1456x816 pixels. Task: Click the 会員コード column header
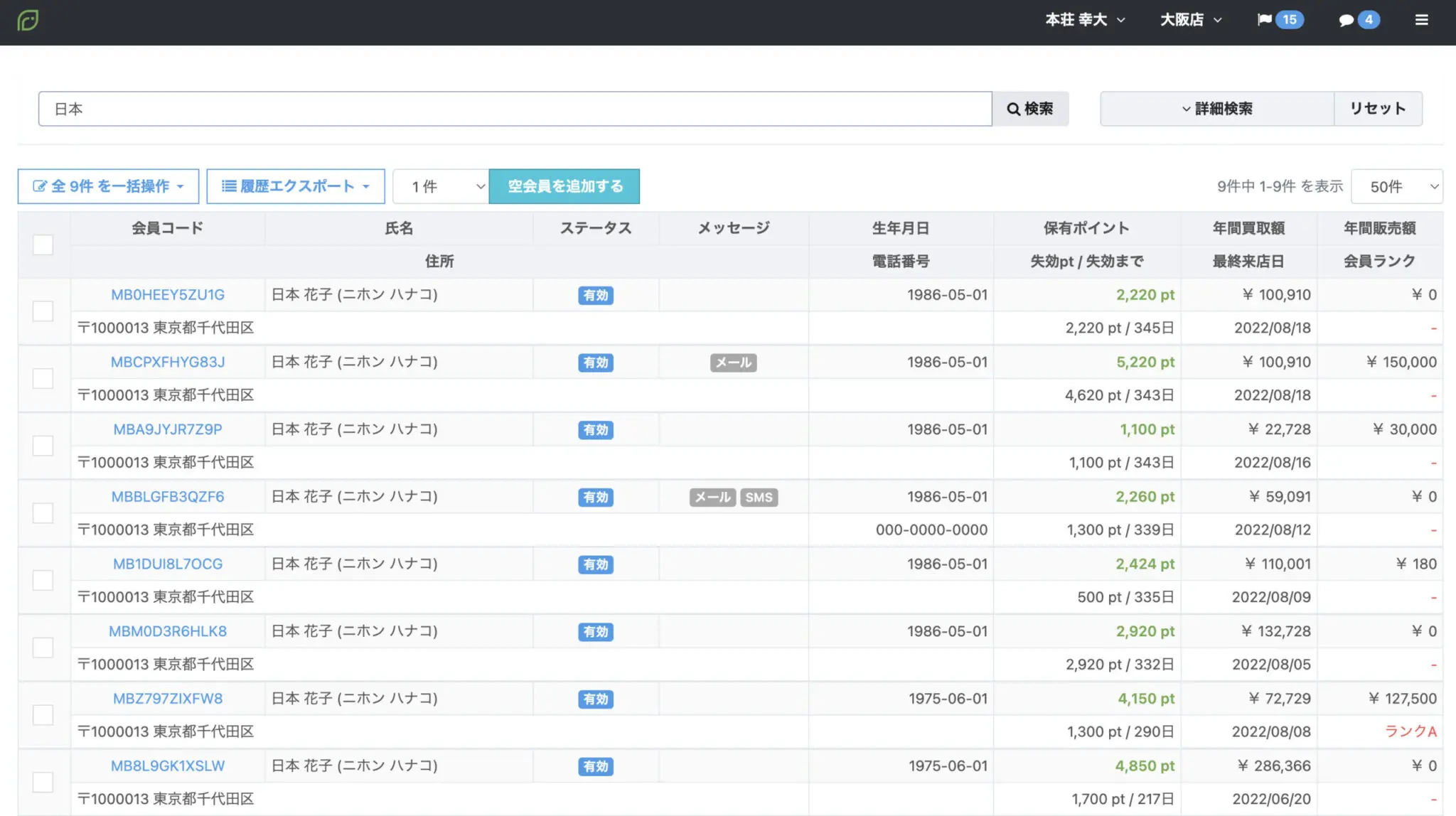(168, 228)
